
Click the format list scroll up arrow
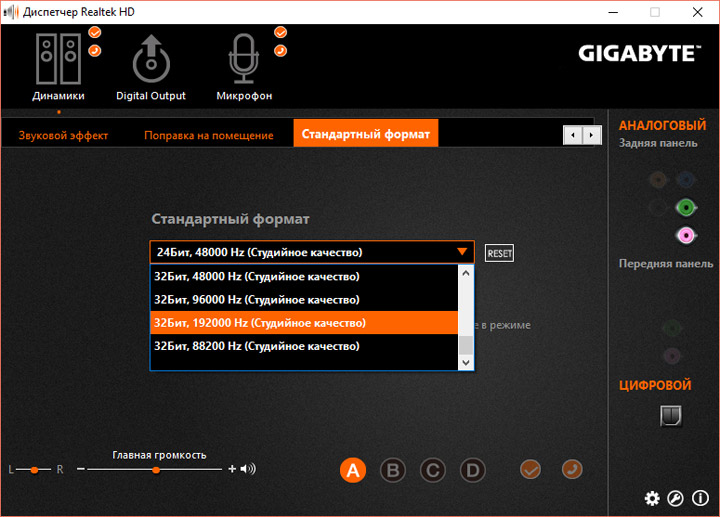466,273
